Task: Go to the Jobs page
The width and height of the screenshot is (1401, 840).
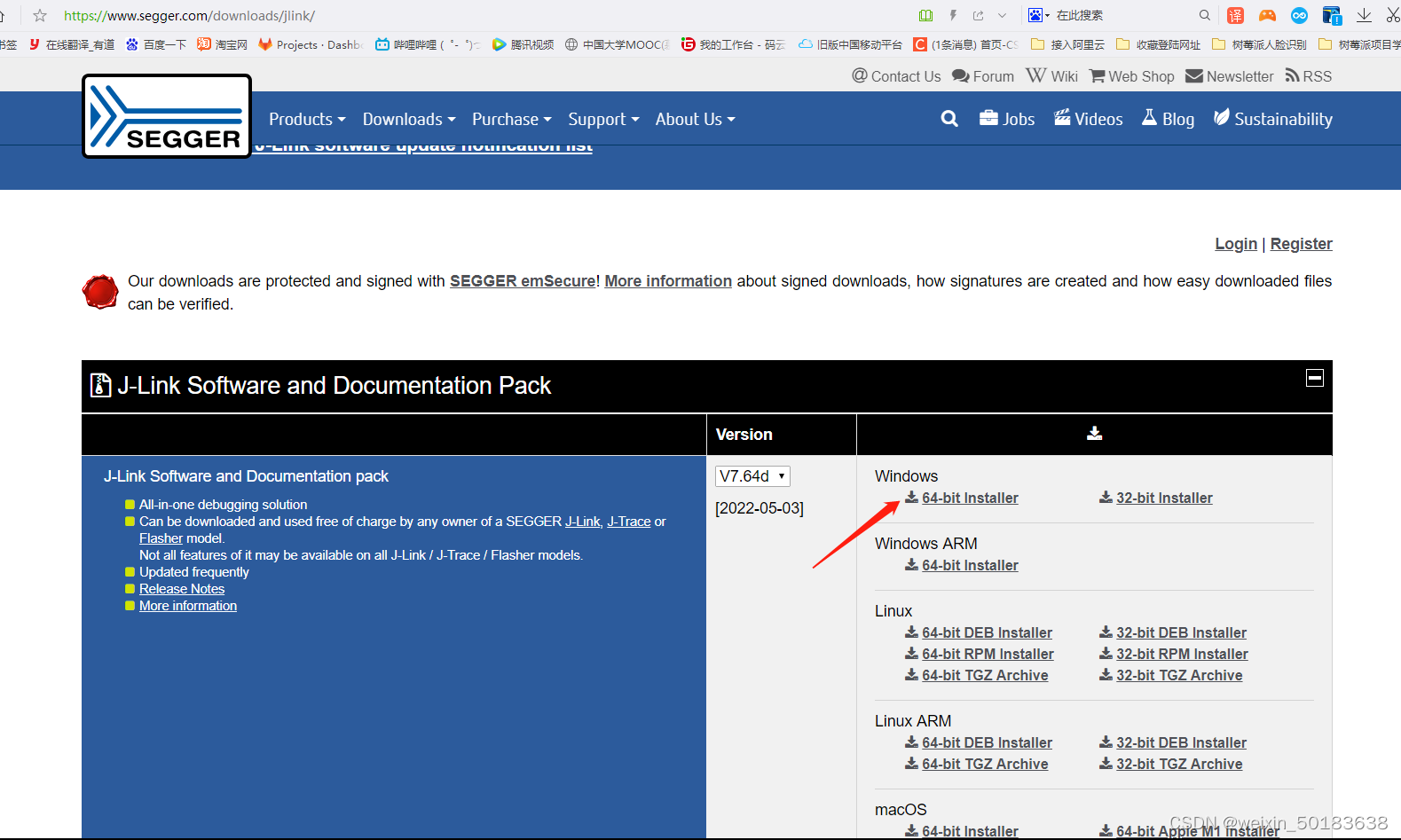Action: (x=1007, y=119)
